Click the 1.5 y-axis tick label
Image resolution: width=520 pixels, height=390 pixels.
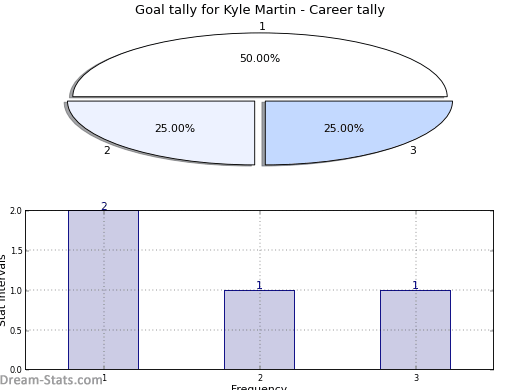pos(16,250)
